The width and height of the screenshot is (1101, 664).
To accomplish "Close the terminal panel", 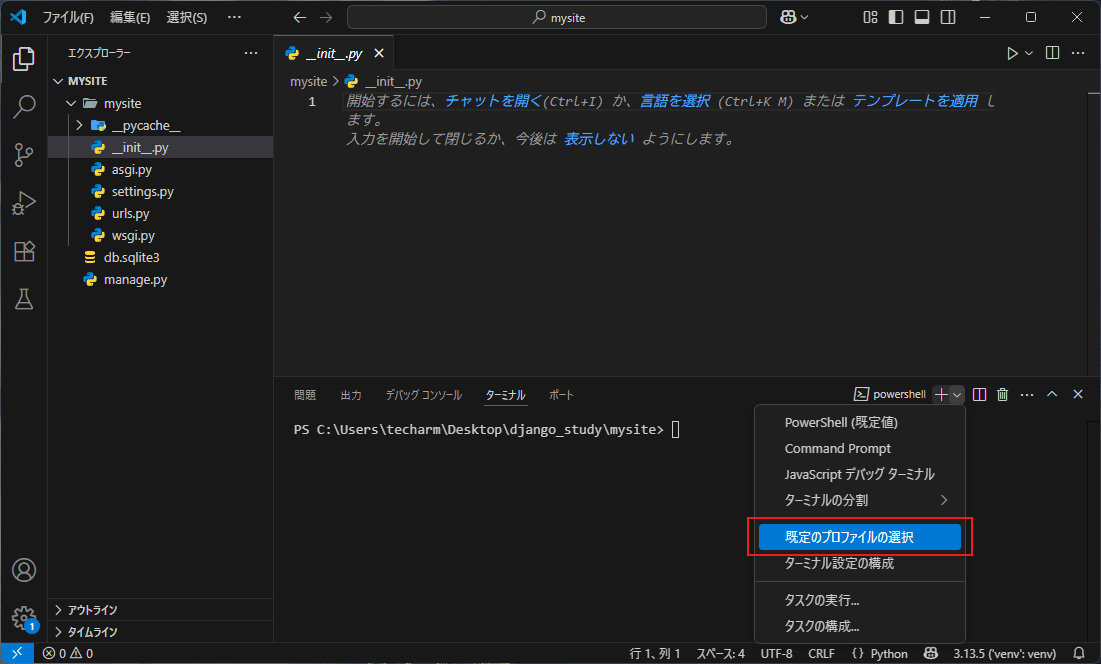I will 1078,394.
